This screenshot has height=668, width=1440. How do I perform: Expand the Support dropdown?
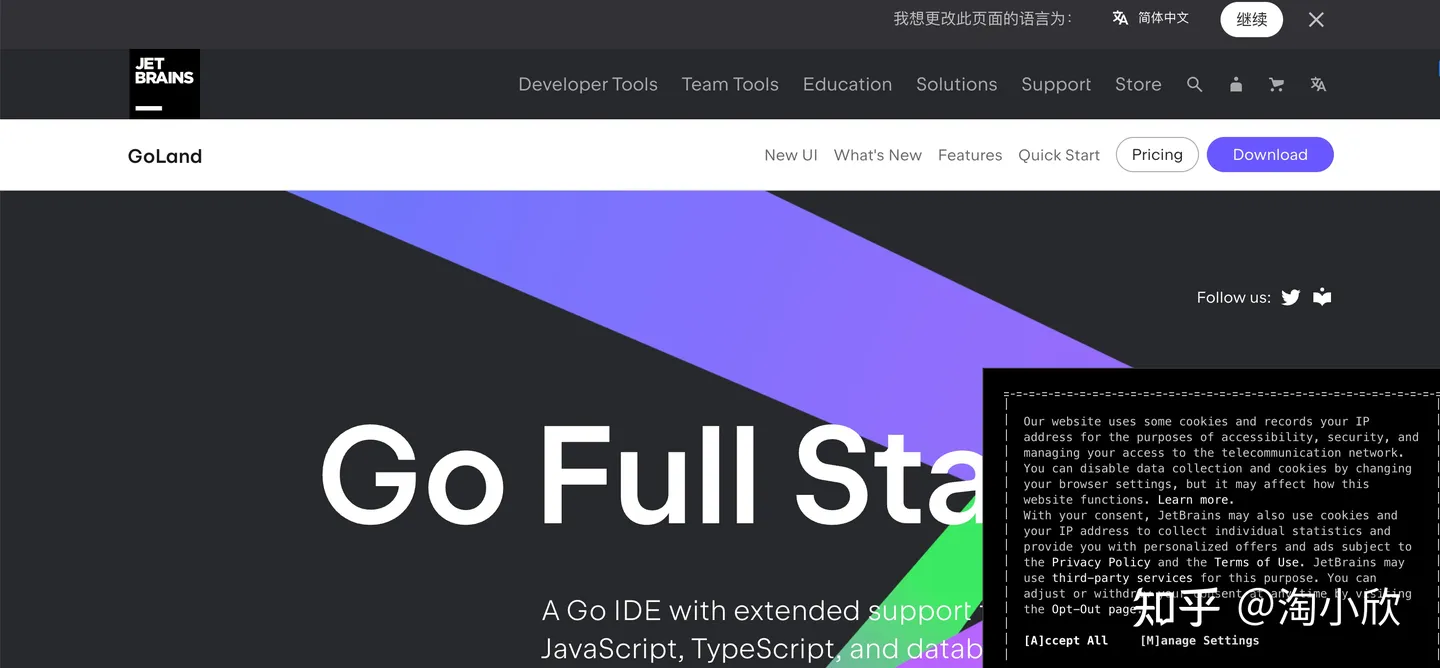click(x=1056, y=84)
